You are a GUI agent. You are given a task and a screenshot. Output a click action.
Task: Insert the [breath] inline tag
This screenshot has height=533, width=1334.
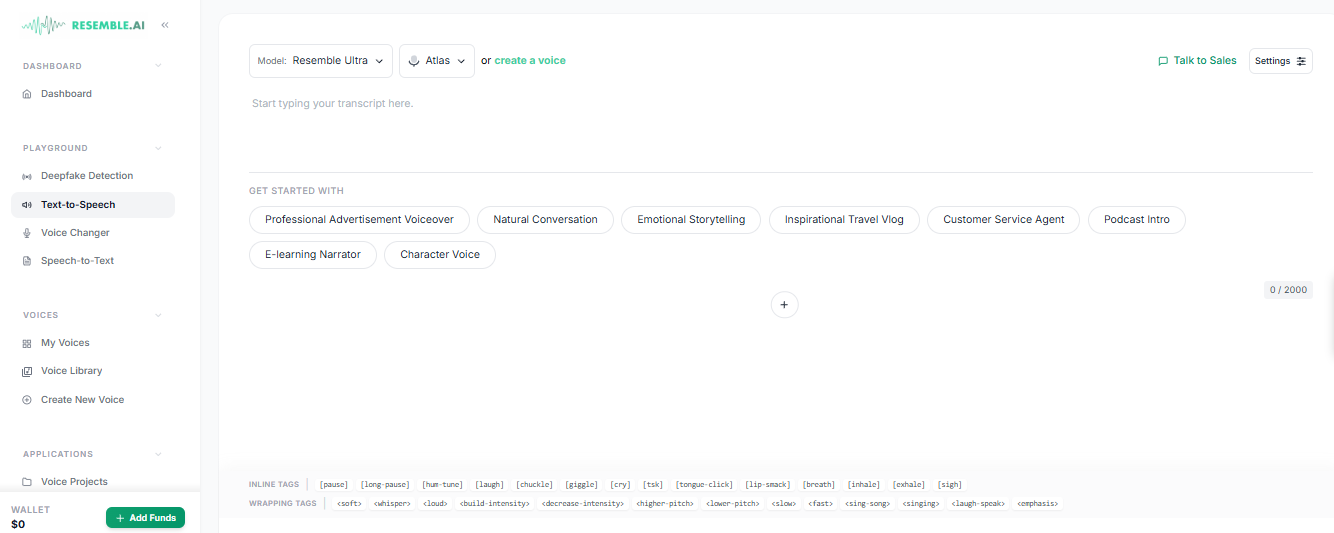tap(819, 485)
